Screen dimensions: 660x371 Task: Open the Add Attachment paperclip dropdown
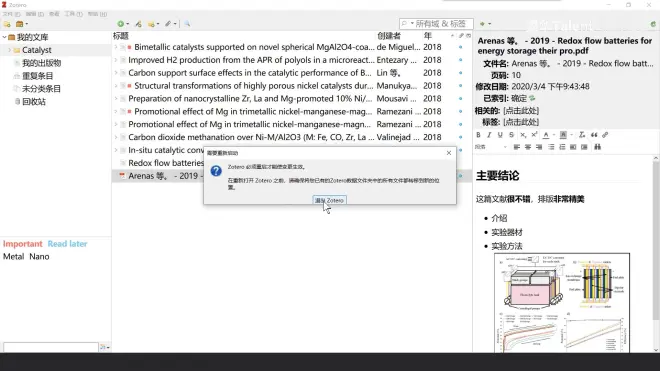click(x=170, y=24)
